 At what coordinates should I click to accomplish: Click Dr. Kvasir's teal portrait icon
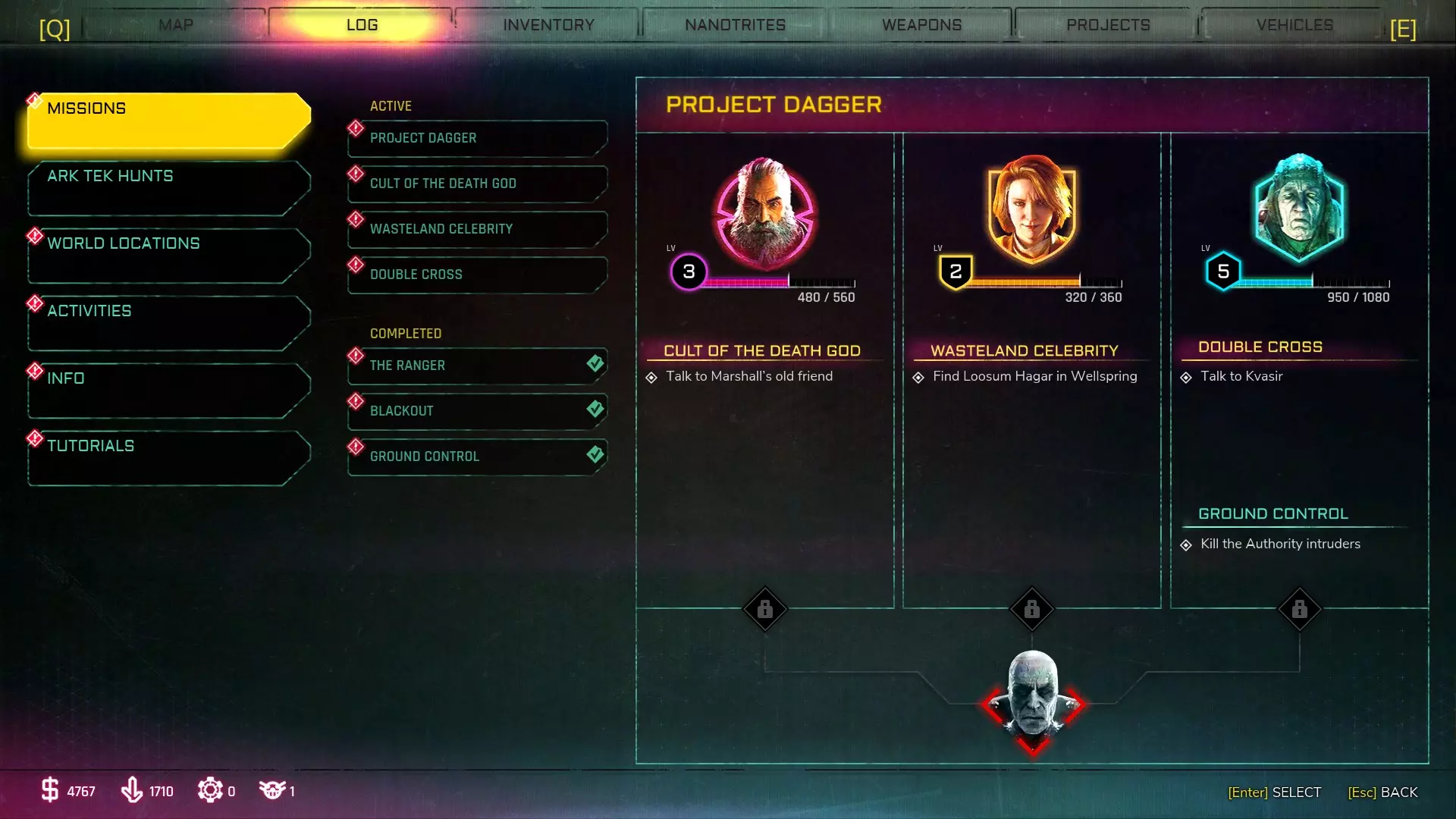pos(1299,208)
